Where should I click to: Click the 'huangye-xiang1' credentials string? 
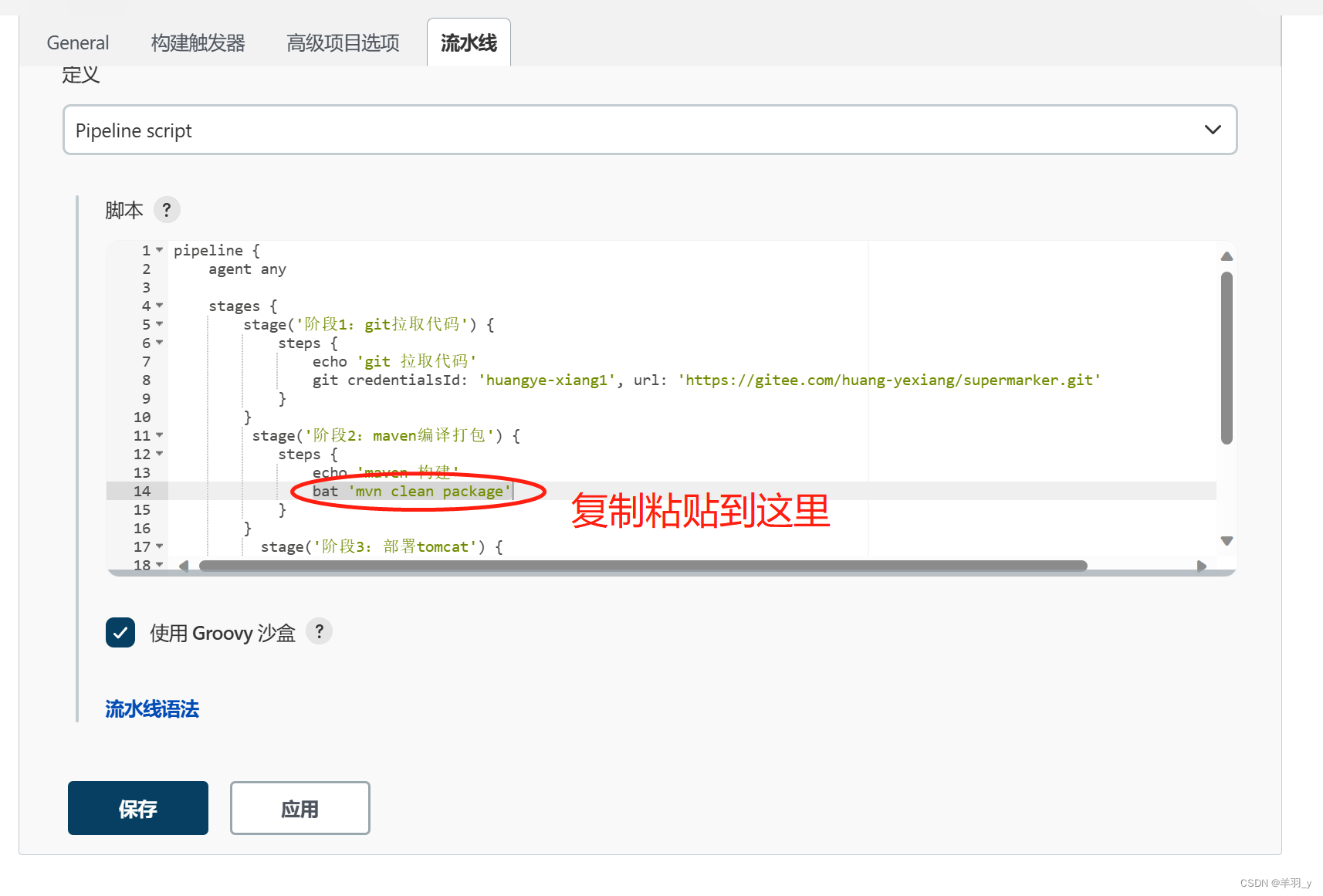[x=546, y=380]
